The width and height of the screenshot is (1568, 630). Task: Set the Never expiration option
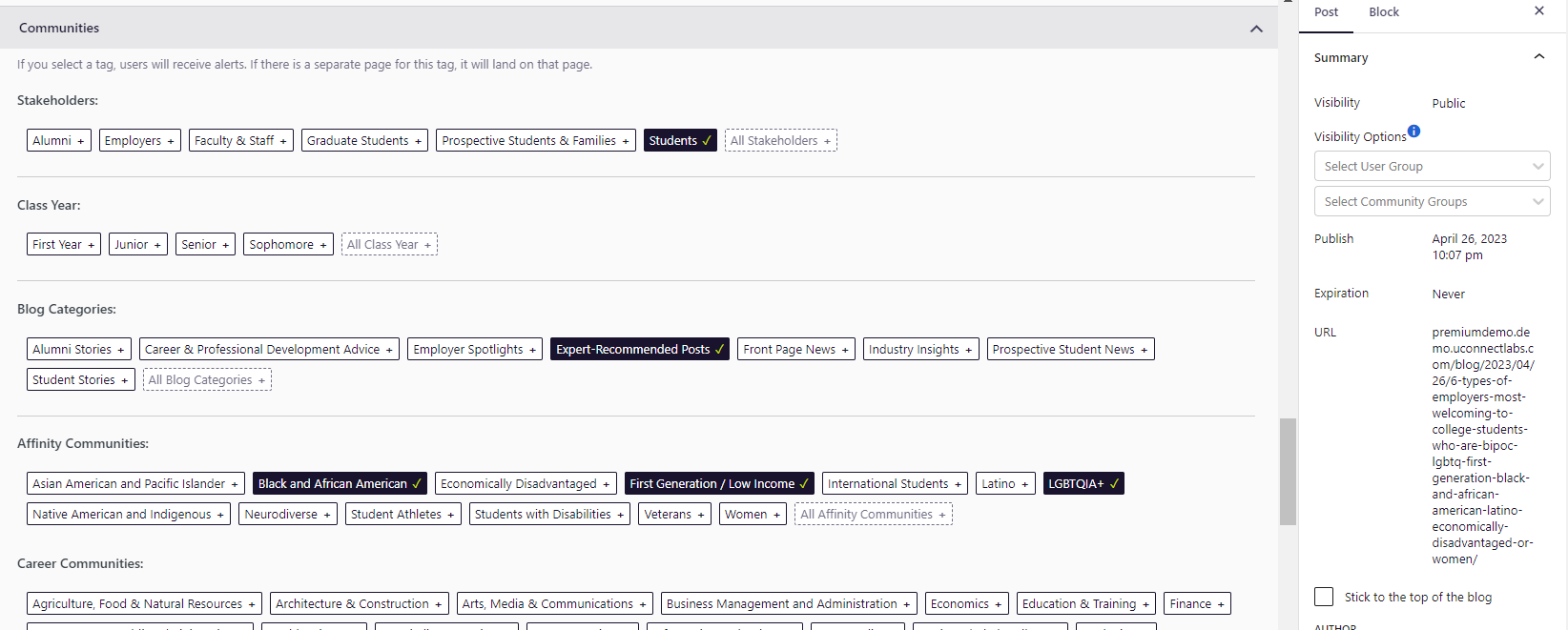tap(1448, 295)
